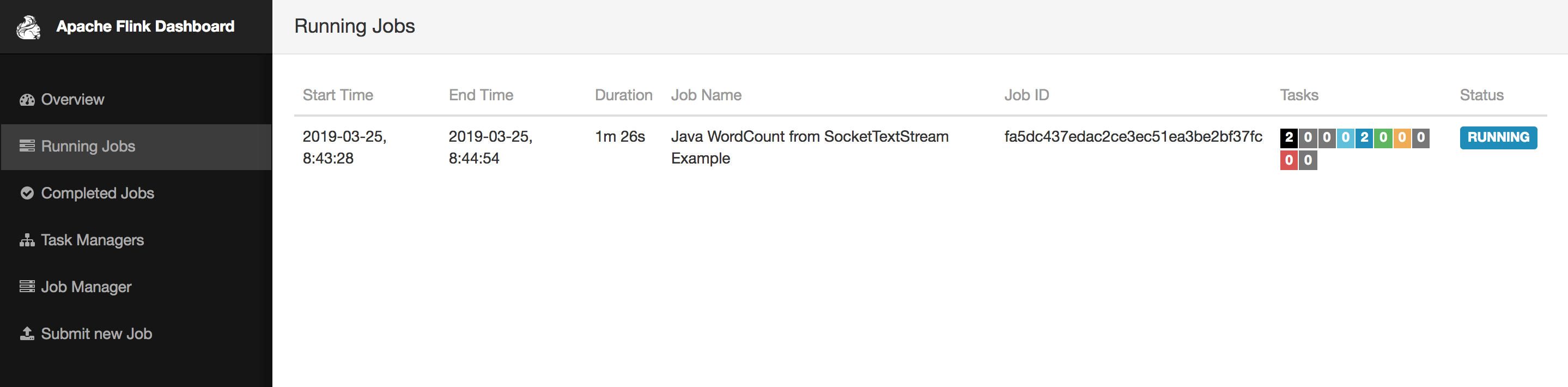Click the red failed tasks badge

coord(1289,160)
